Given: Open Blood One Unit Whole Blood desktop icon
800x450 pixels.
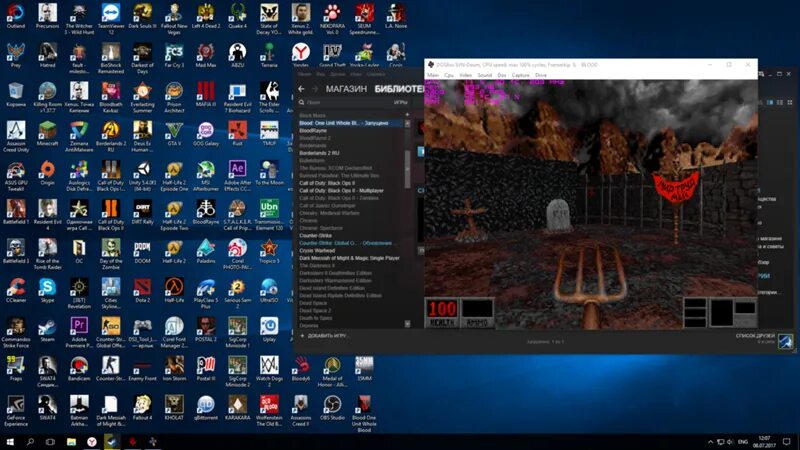Looking at the screenshot, I should click(364, 414).
